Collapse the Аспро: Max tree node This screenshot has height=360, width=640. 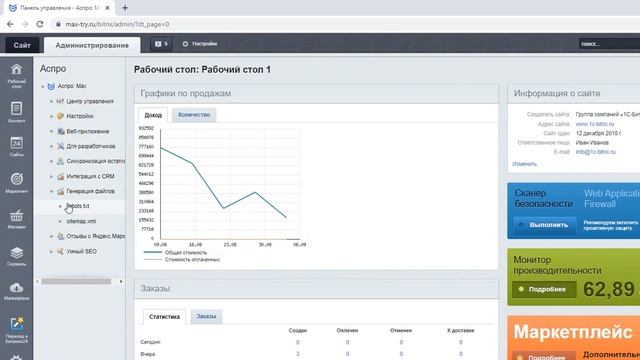tap(42, 87)
